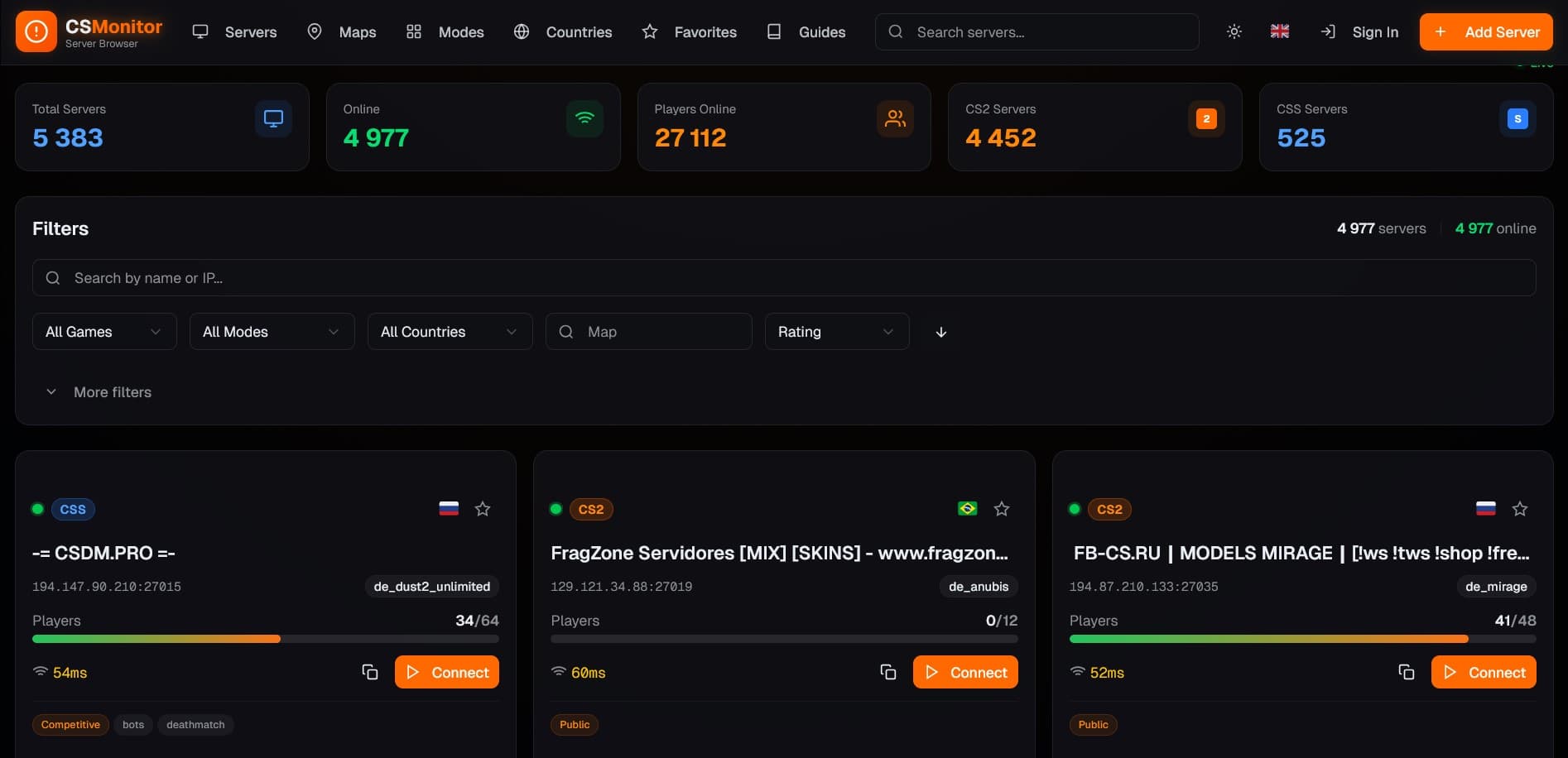The height and width of the screenshot is (758, 1568).
Task: Expand the More filters section
Action: [98, 391]
